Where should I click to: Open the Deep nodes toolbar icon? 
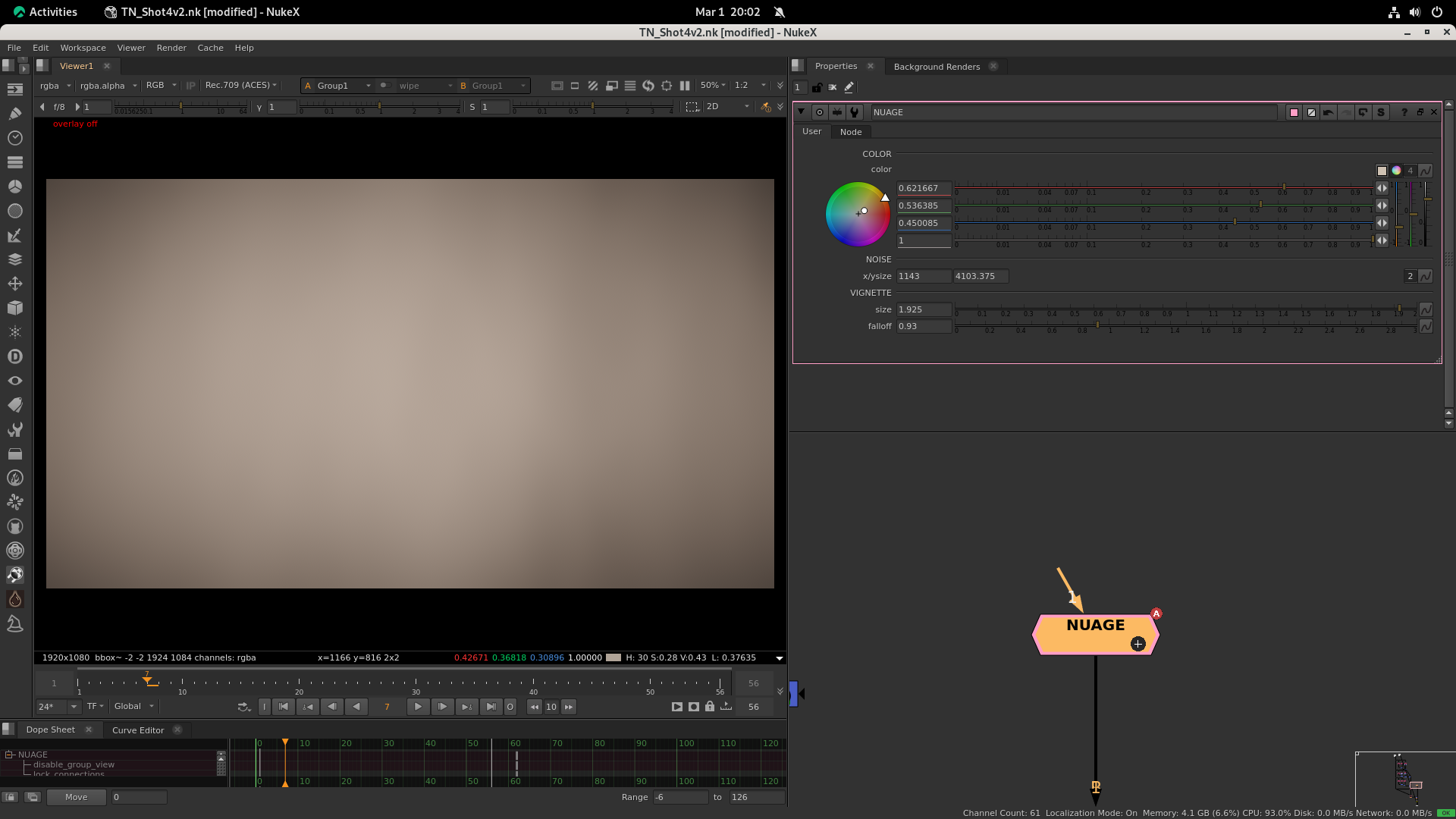[x=14, y=356]
